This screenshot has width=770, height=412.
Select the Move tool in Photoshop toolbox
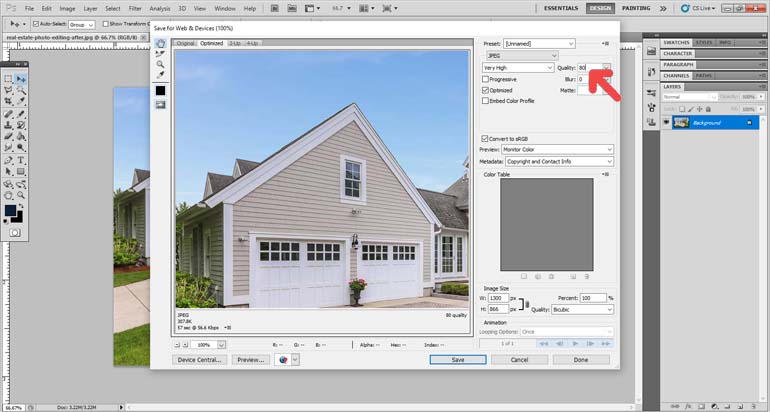21,79
